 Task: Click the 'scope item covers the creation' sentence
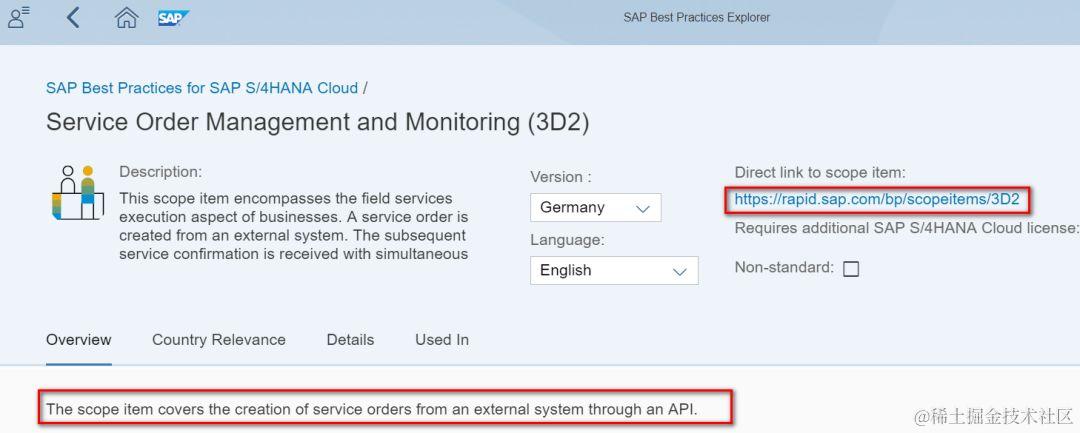[372, 410]
